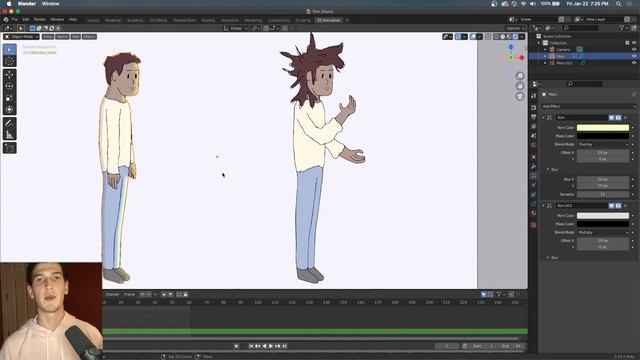The image size is (640, 360).
Task: Toggle auto keying record button
Action: tap(236, 346)
